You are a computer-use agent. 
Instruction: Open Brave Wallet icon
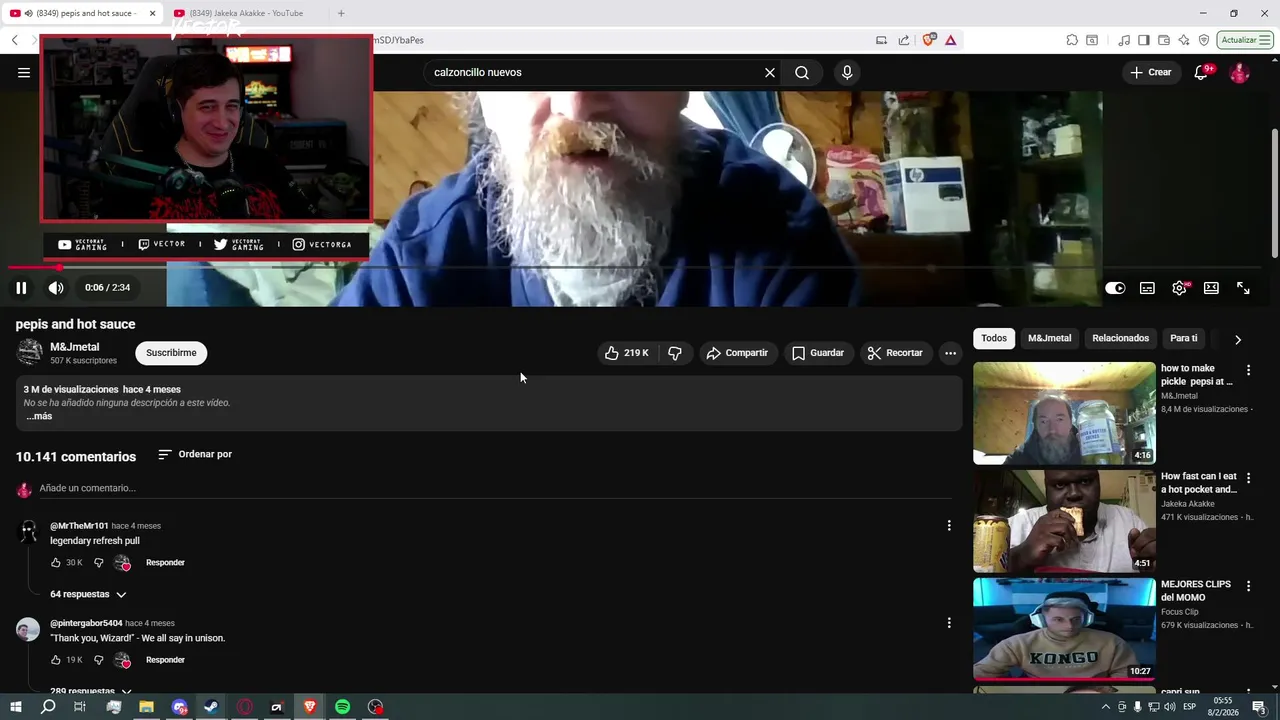click(1164, 40)
